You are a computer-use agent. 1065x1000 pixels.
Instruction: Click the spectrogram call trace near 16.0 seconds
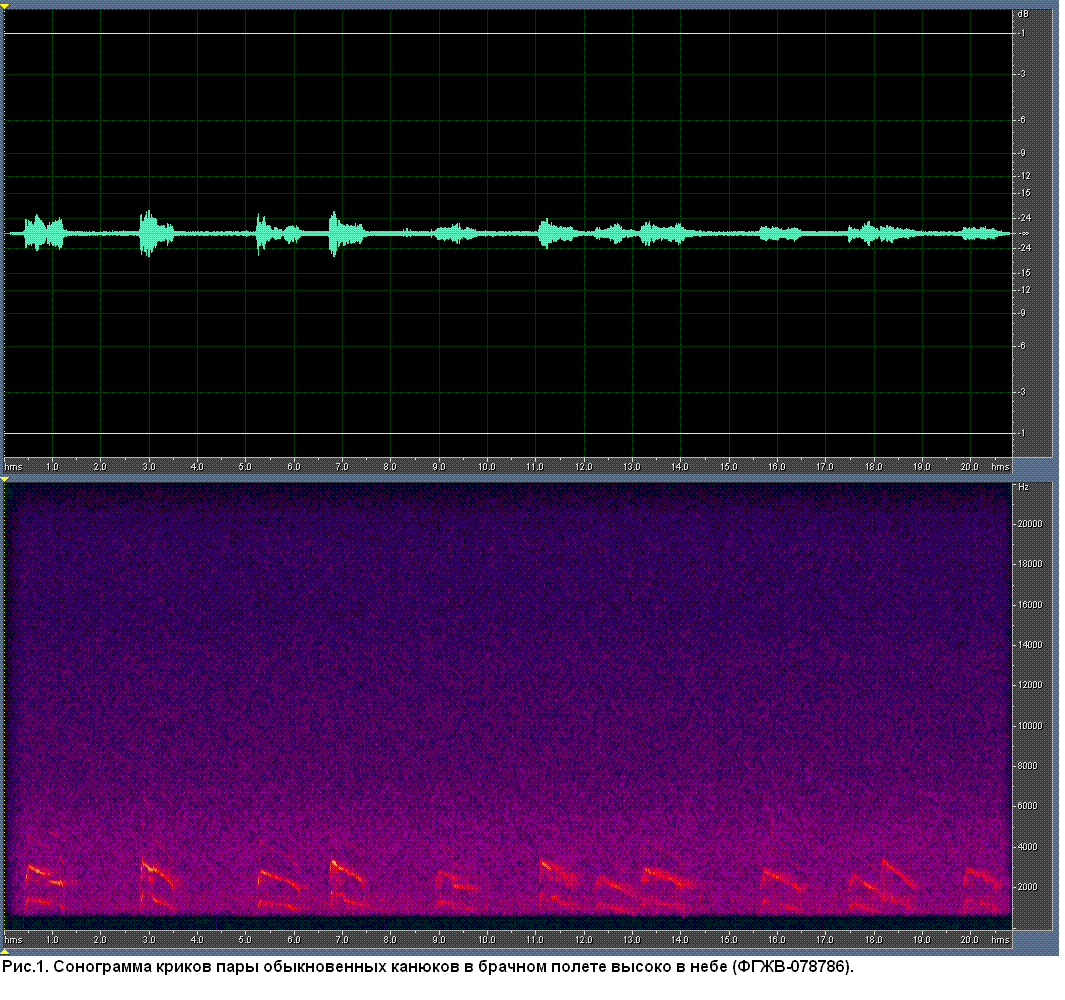click(783, 889)
